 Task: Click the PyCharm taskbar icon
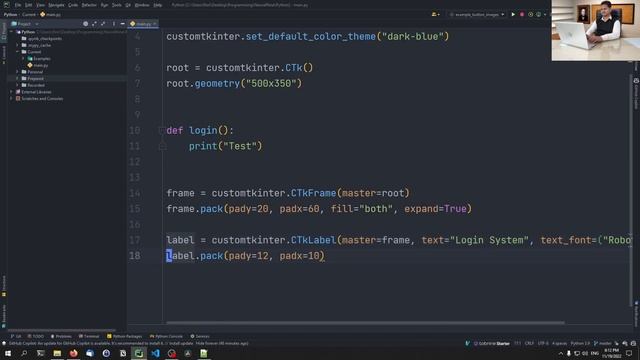click(139, 353)
